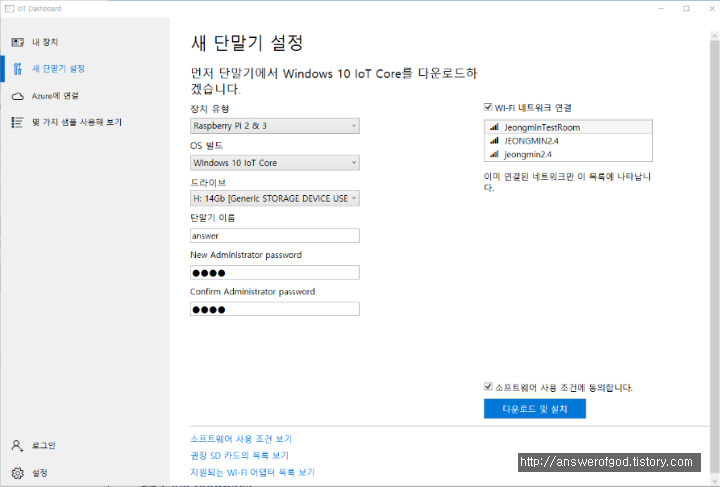
Task: Click the vertical scrollbar up arrow
Action: click(714, 35)
